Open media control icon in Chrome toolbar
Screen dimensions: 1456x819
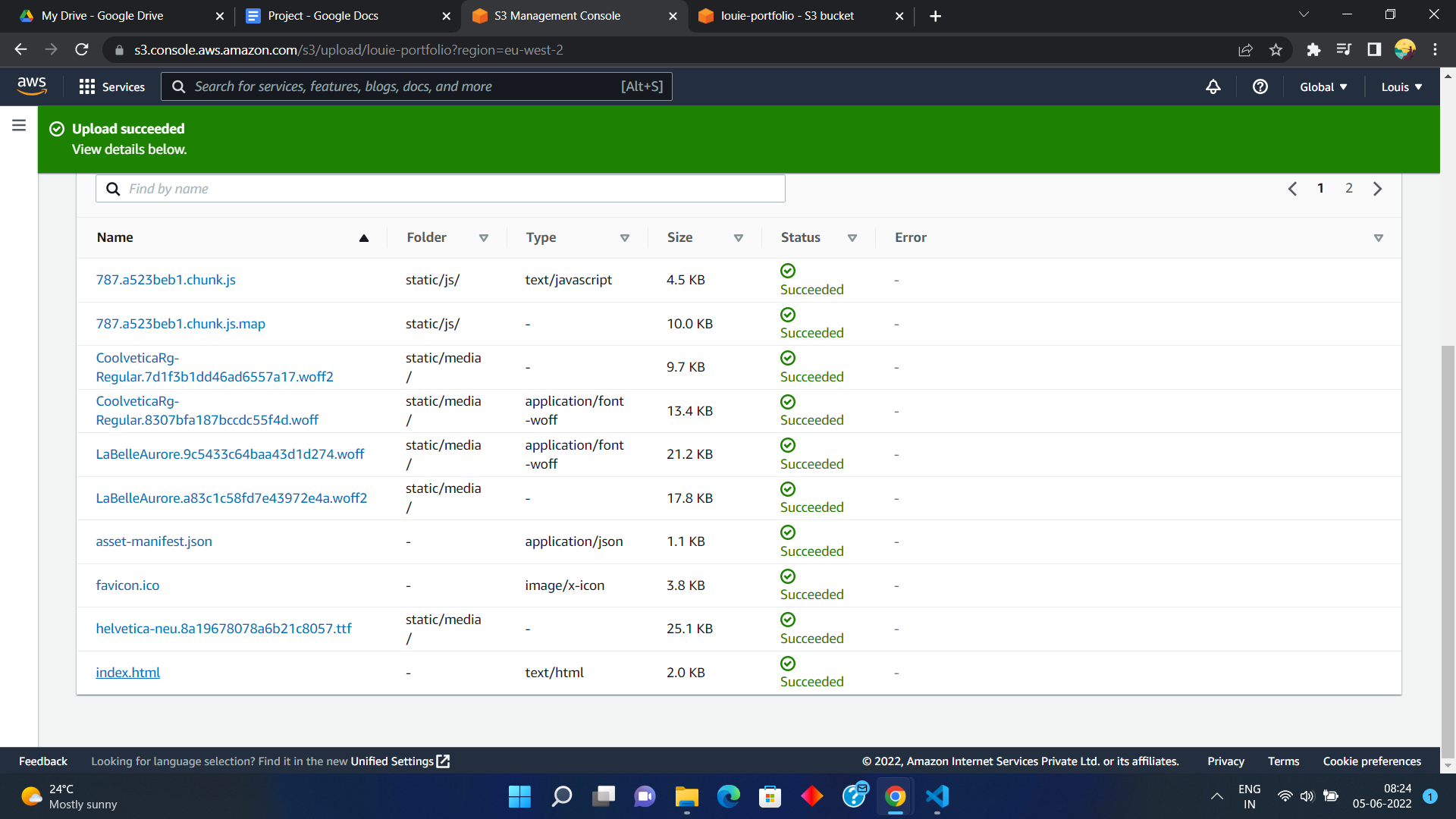[1344, 50]
